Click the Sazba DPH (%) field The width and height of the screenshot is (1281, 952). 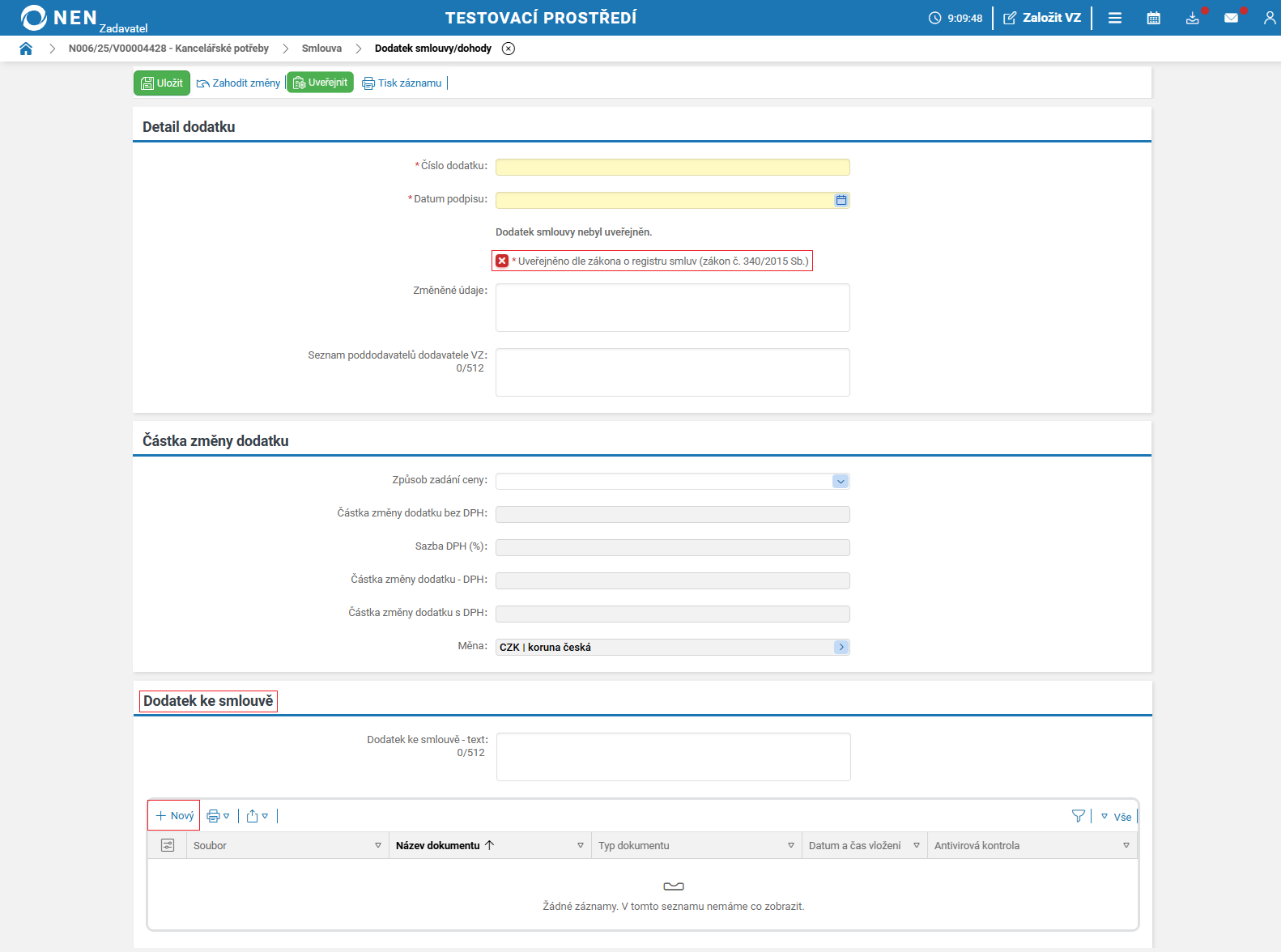tap(673, 547)
